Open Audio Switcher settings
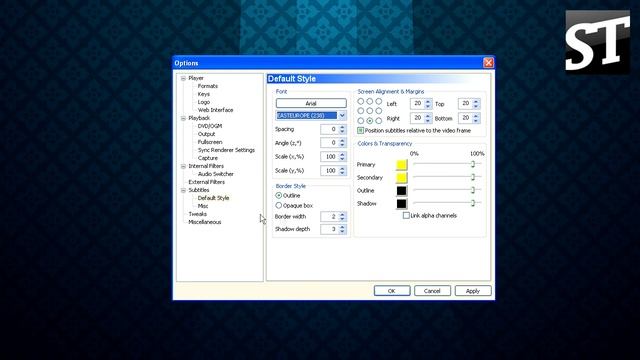The image size is (640, 360). click(x=216, y=174)
